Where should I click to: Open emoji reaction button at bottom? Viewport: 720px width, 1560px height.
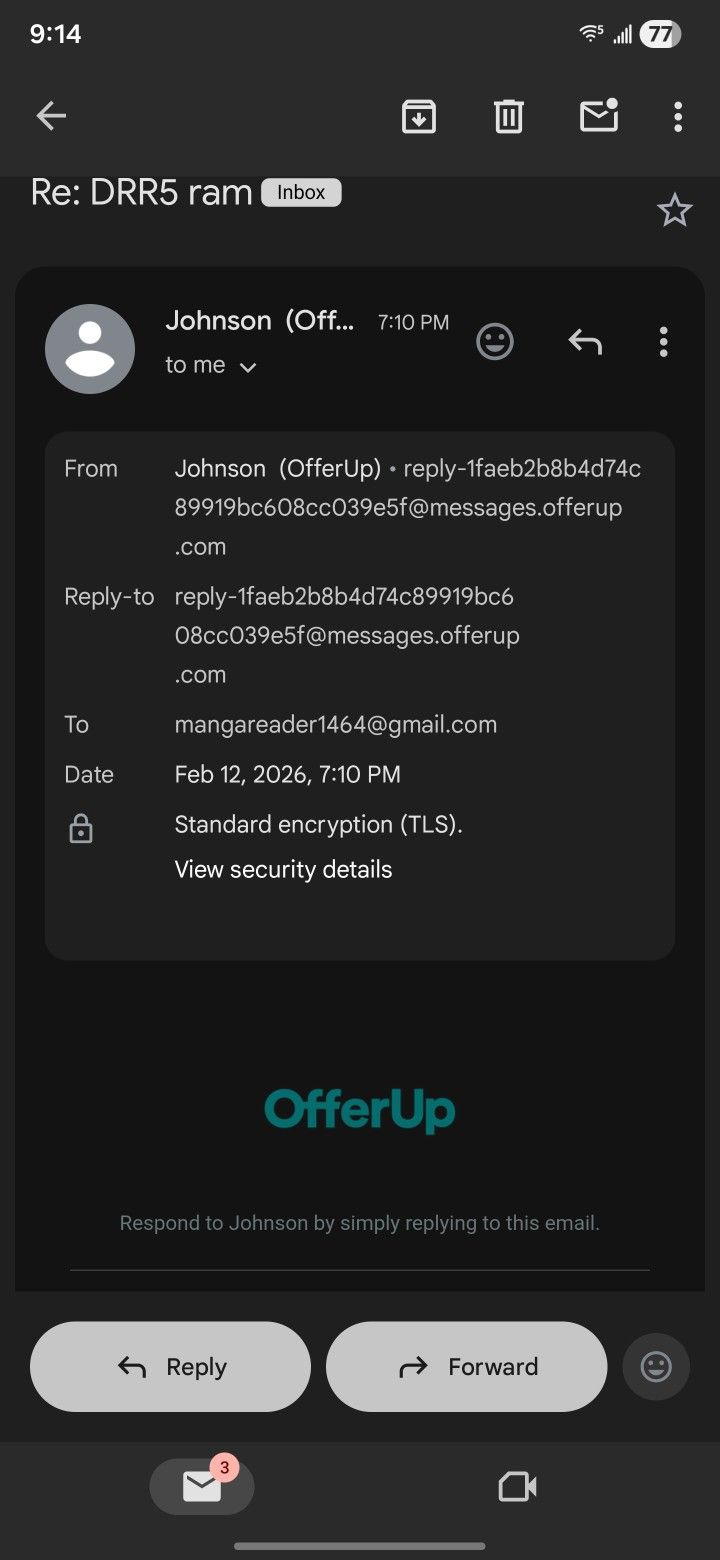pos(656,1367)
